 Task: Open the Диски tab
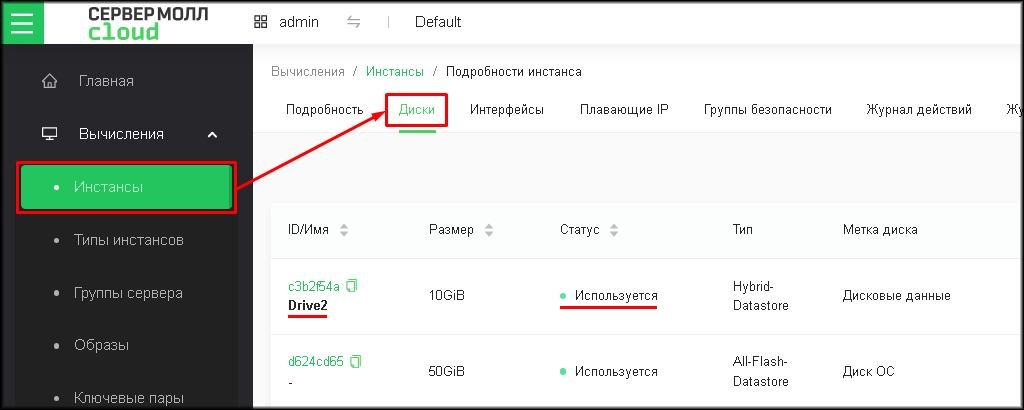[x=416, y=110]
